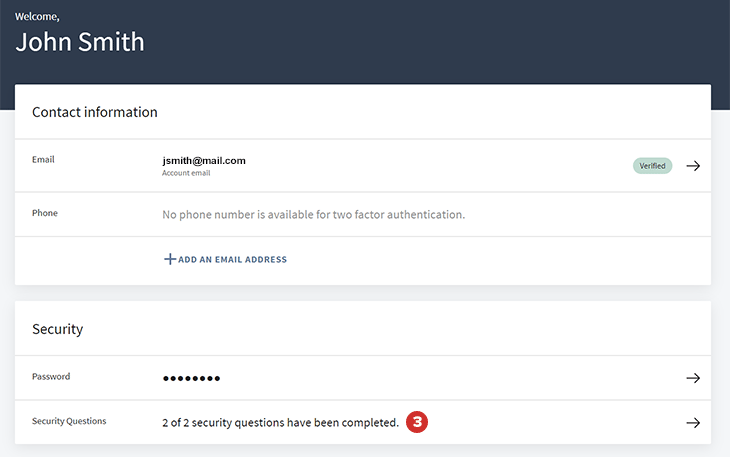Click the Welcome greeting text

pyautogui.click(x=37, y=16)
